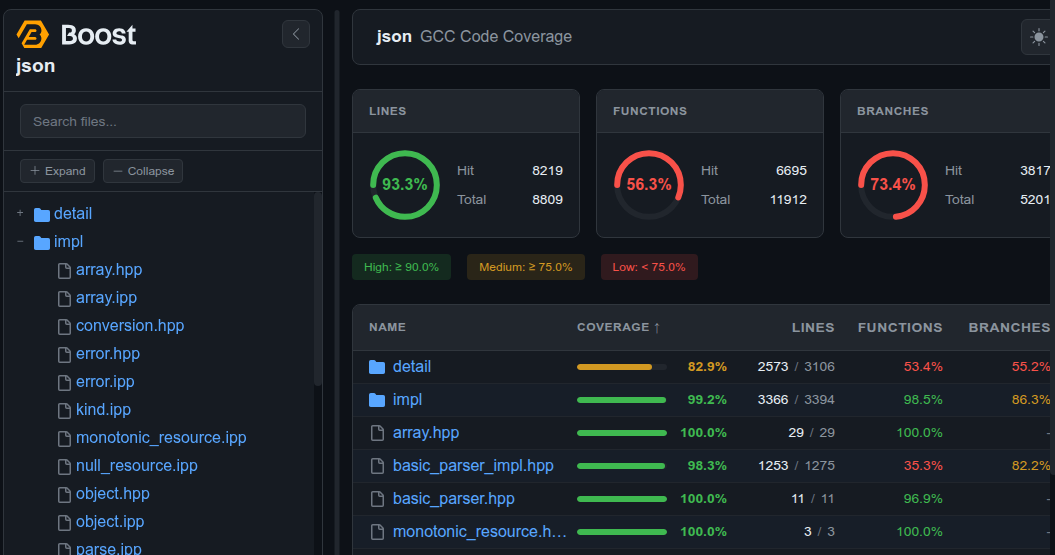The height and width of the screenshot is (555, 1055).
Task: Filter by Low < 75.0% legend
Action: 649,267
